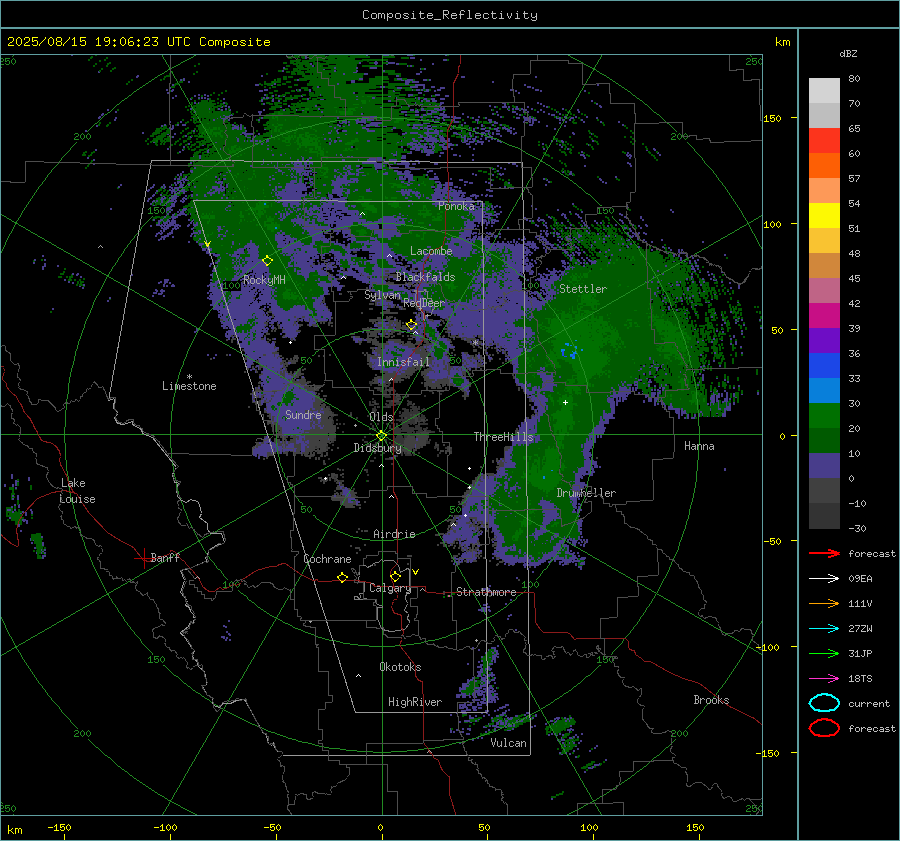Click the Banff label on map
This screenshot has height=841, width=900.
[x=165, y=558]
